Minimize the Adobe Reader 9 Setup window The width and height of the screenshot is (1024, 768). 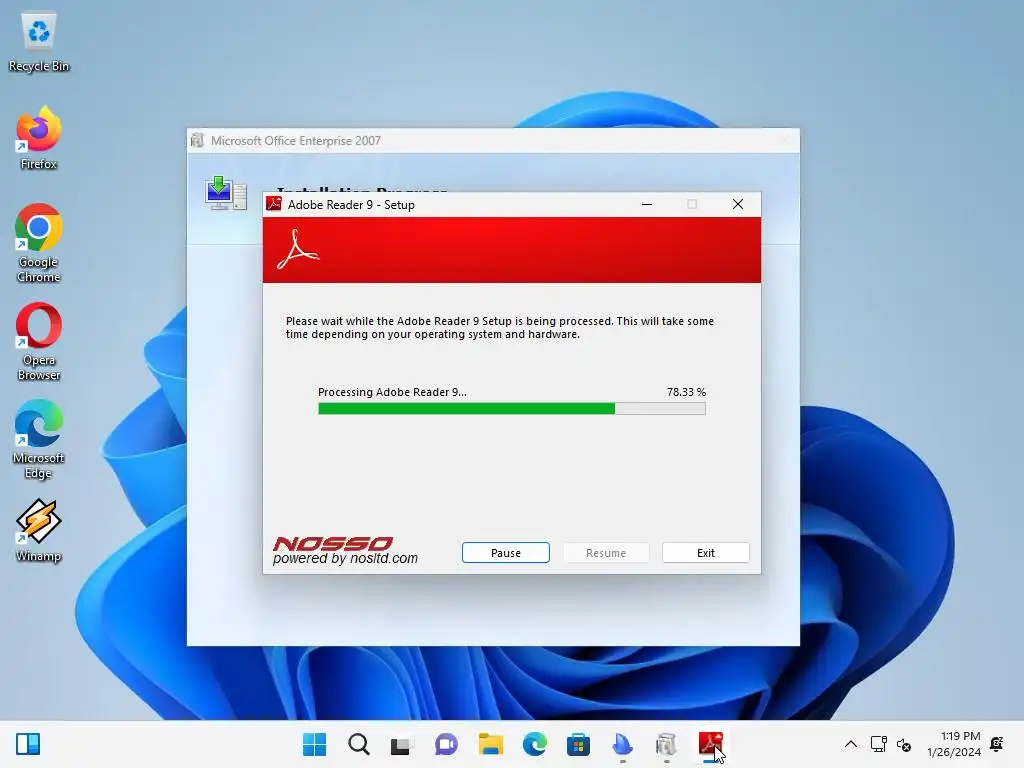(647, 204)
